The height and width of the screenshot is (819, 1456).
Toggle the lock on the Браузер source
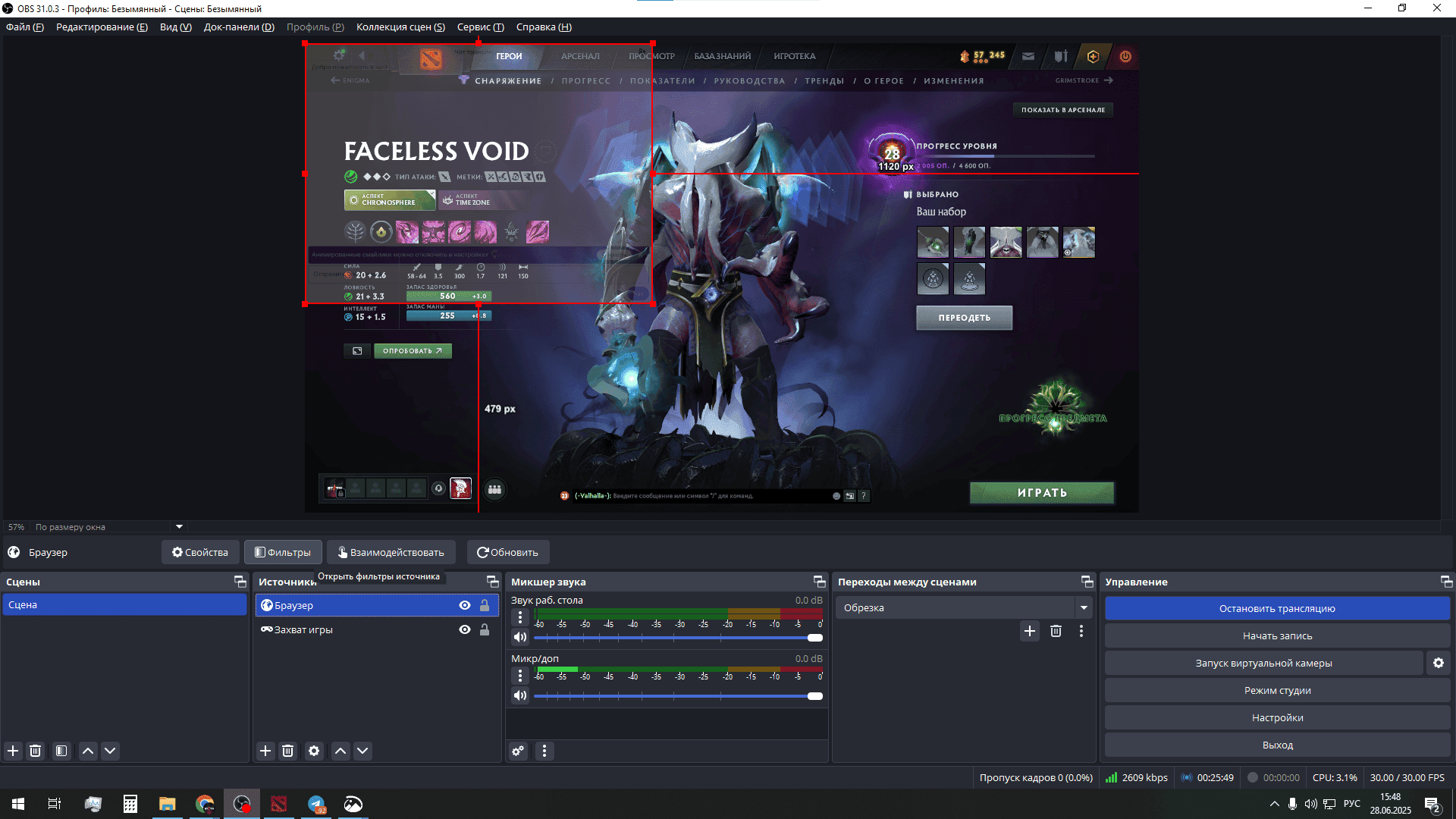click(x=485, y=605)
